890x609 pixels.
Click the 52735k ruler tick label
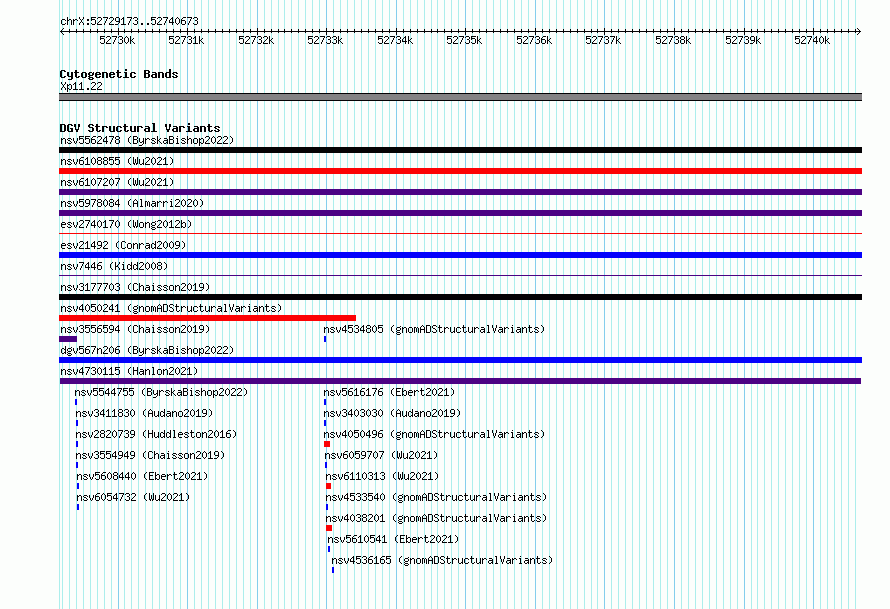(464, 40)
